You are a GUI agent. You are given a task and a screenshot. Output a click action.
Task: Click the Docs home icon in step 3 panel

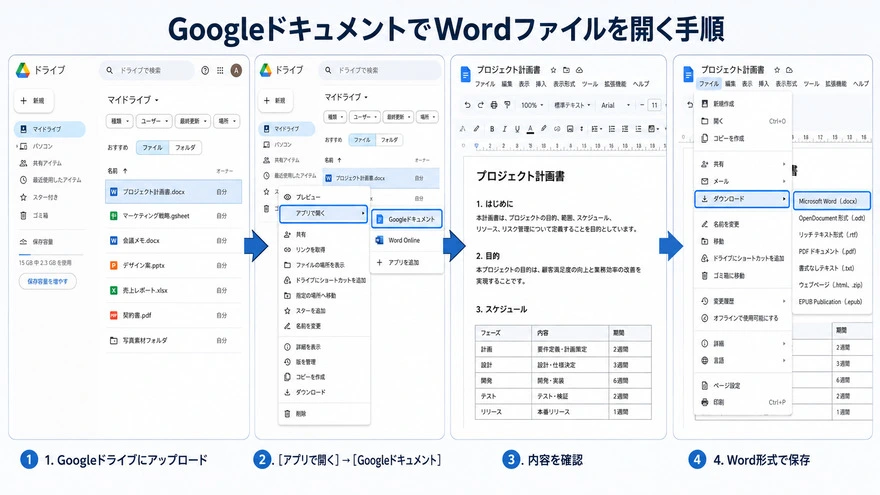[465, 74]
